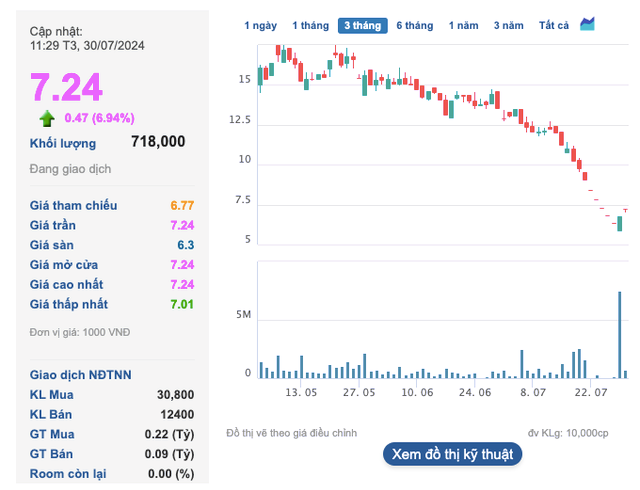This screenshot has width=640, height=490.
Task: Click the green up arrow price icon
Action: click(x=47, y=119)
